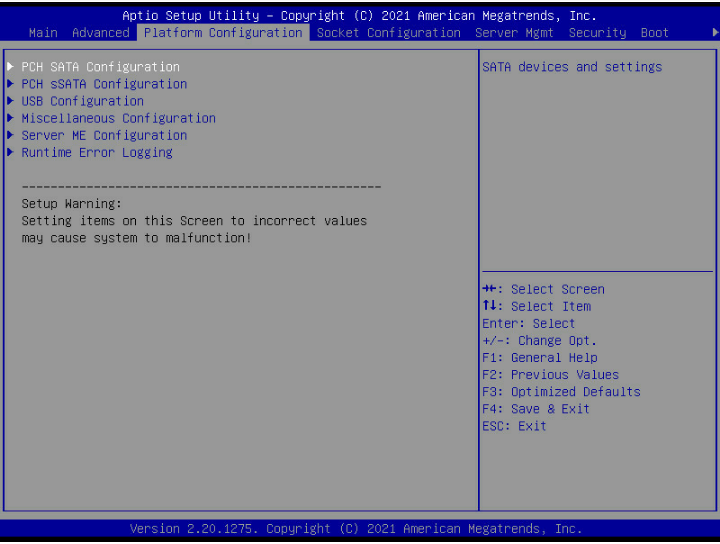This screenshot has width=720, height=544.
Task: Click F2: Previous Values in key legend
Action: (550, 374)
